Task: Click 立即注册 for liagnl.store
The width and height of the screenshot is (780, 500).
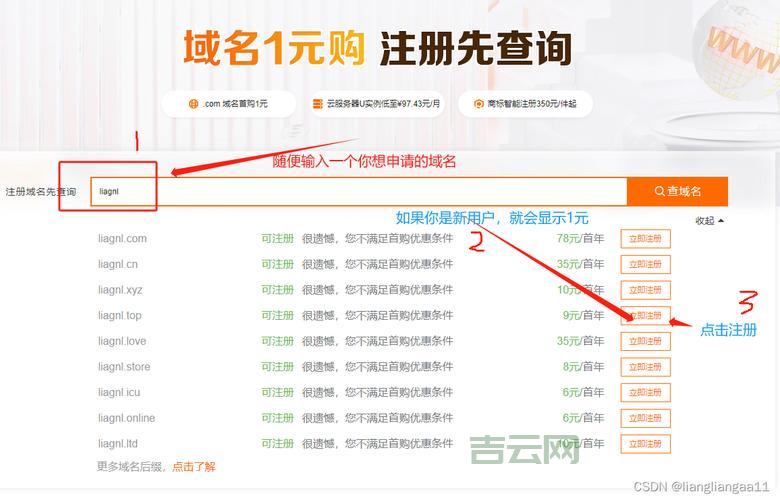Action: click(x=645, y=367)
